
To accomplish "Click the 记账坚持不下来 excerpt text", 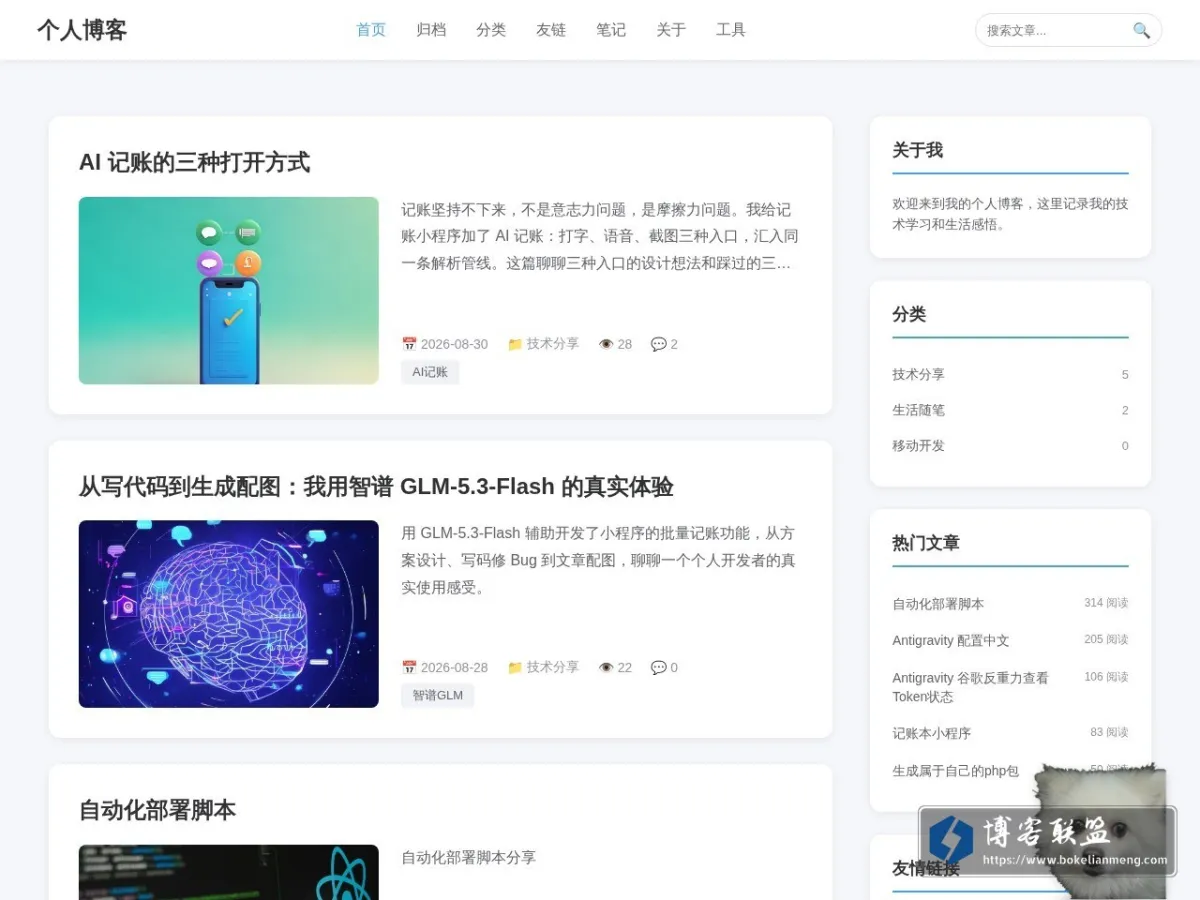I will 600,237.
